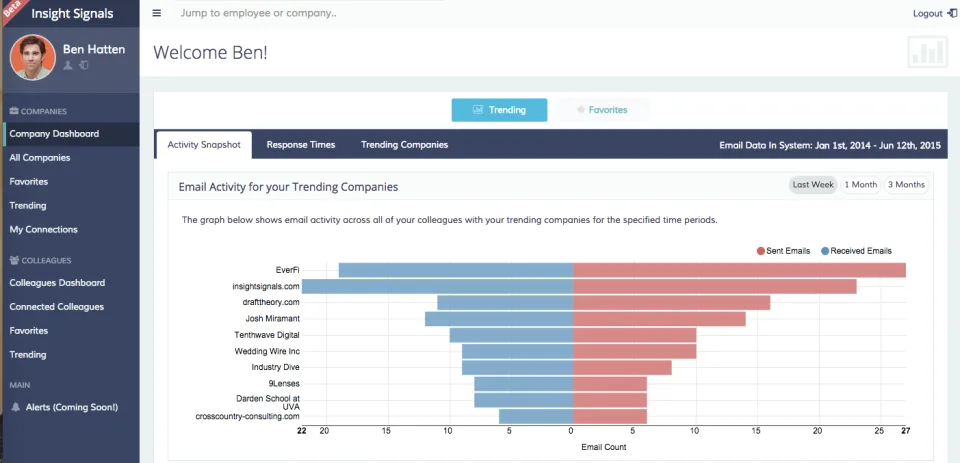
Task: Click the 9Lenses chart label
Action: (x=284, y=384)
